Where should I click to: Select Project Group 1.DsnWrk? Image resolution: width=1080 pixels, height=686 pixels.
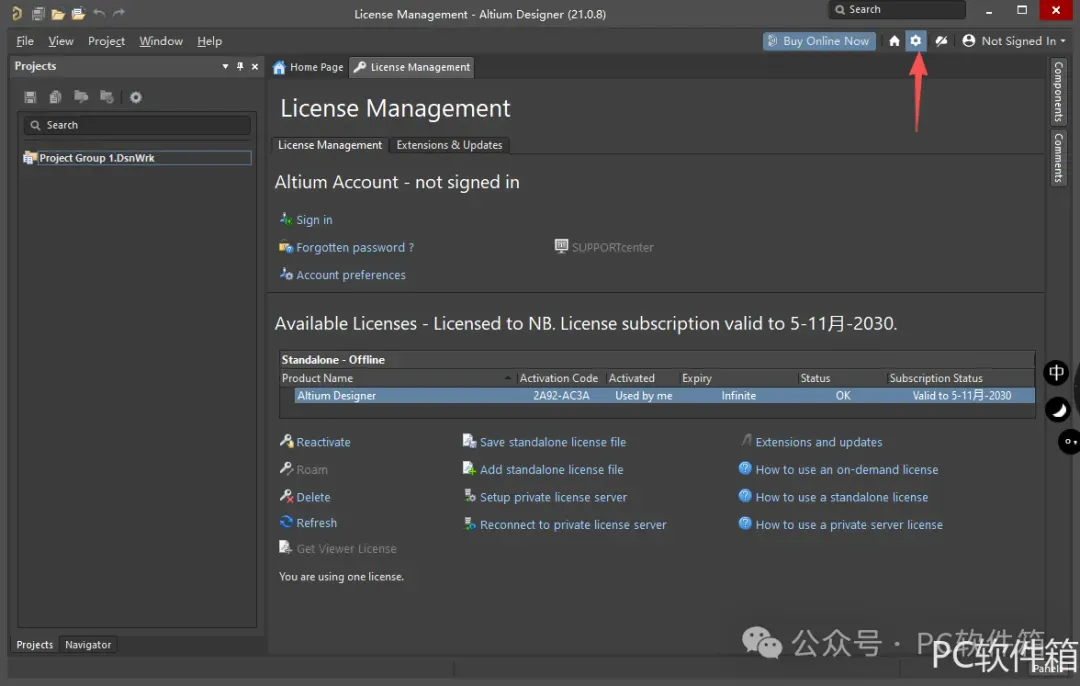tap(137, 158)
